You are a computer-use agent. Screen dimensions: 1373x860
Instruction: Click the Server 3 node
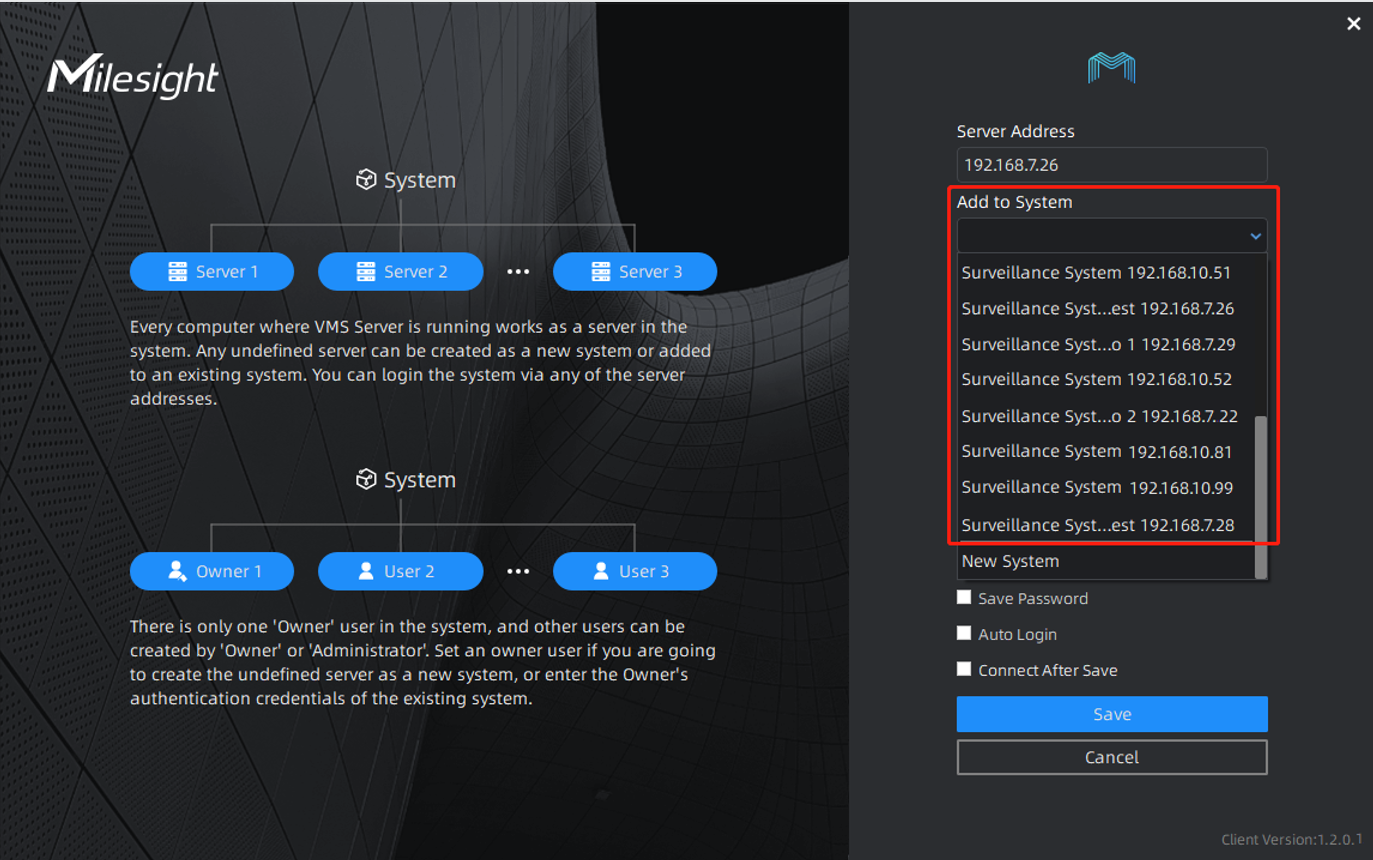coord(635,271)
